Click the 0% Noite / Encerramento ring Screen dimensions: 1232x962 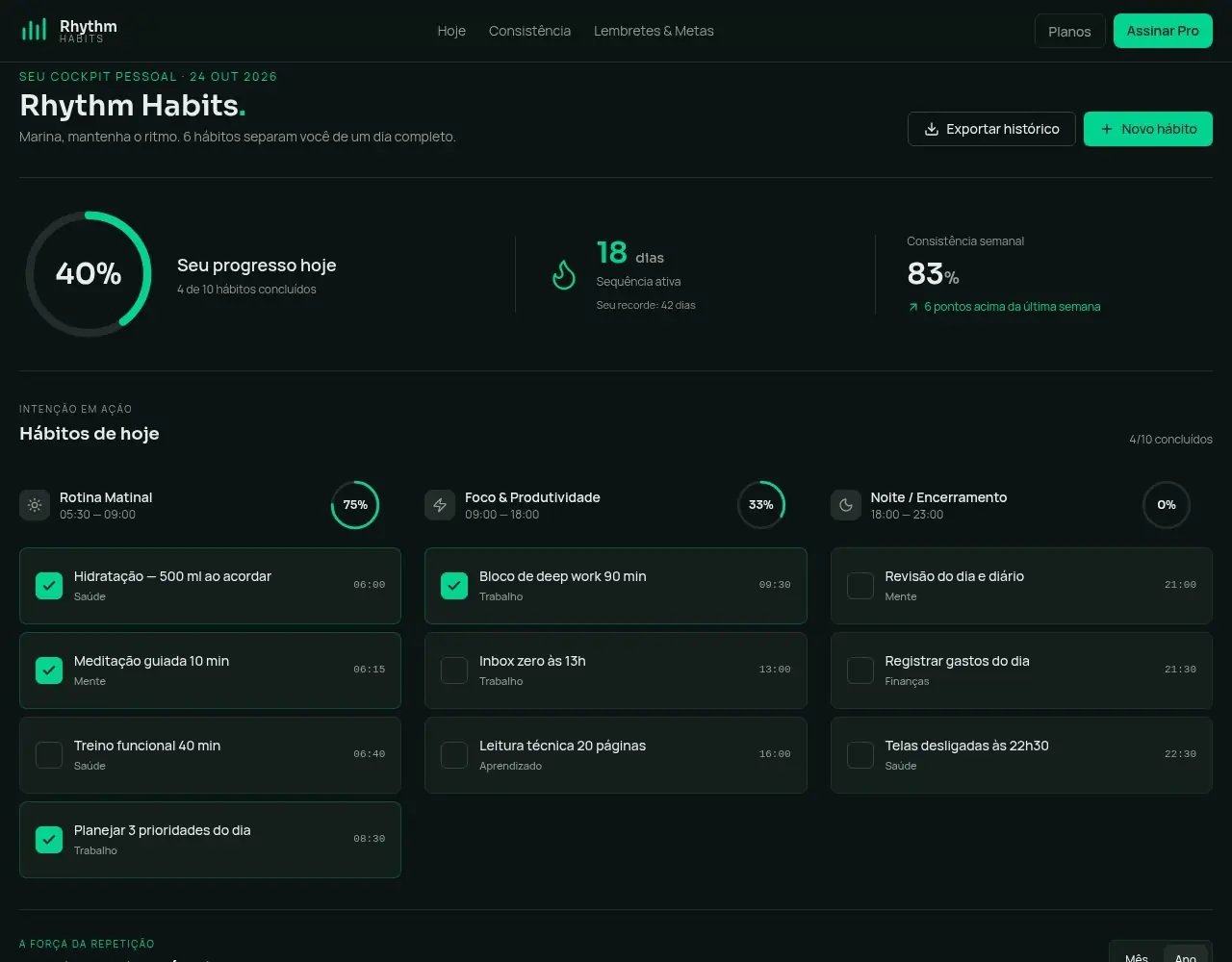1167,505
